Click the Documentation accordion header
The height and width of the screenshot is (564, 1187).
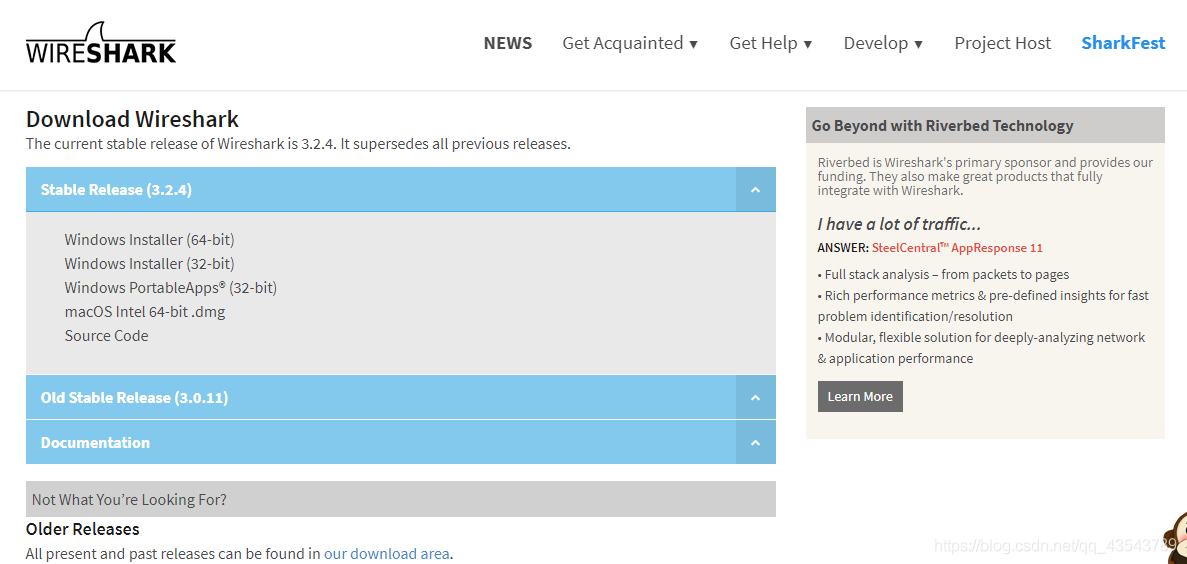point(400,442)
